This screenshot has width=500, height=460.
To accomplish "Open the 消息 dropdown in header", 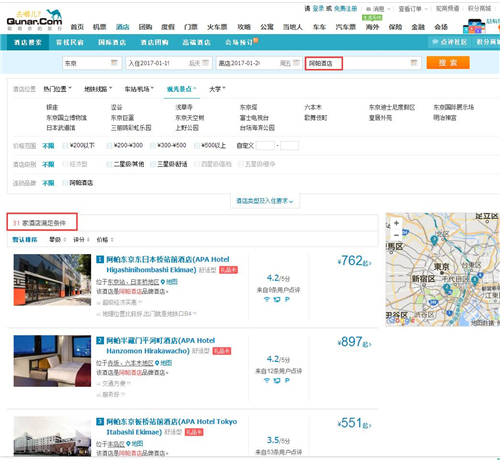I will pos(378,9).
